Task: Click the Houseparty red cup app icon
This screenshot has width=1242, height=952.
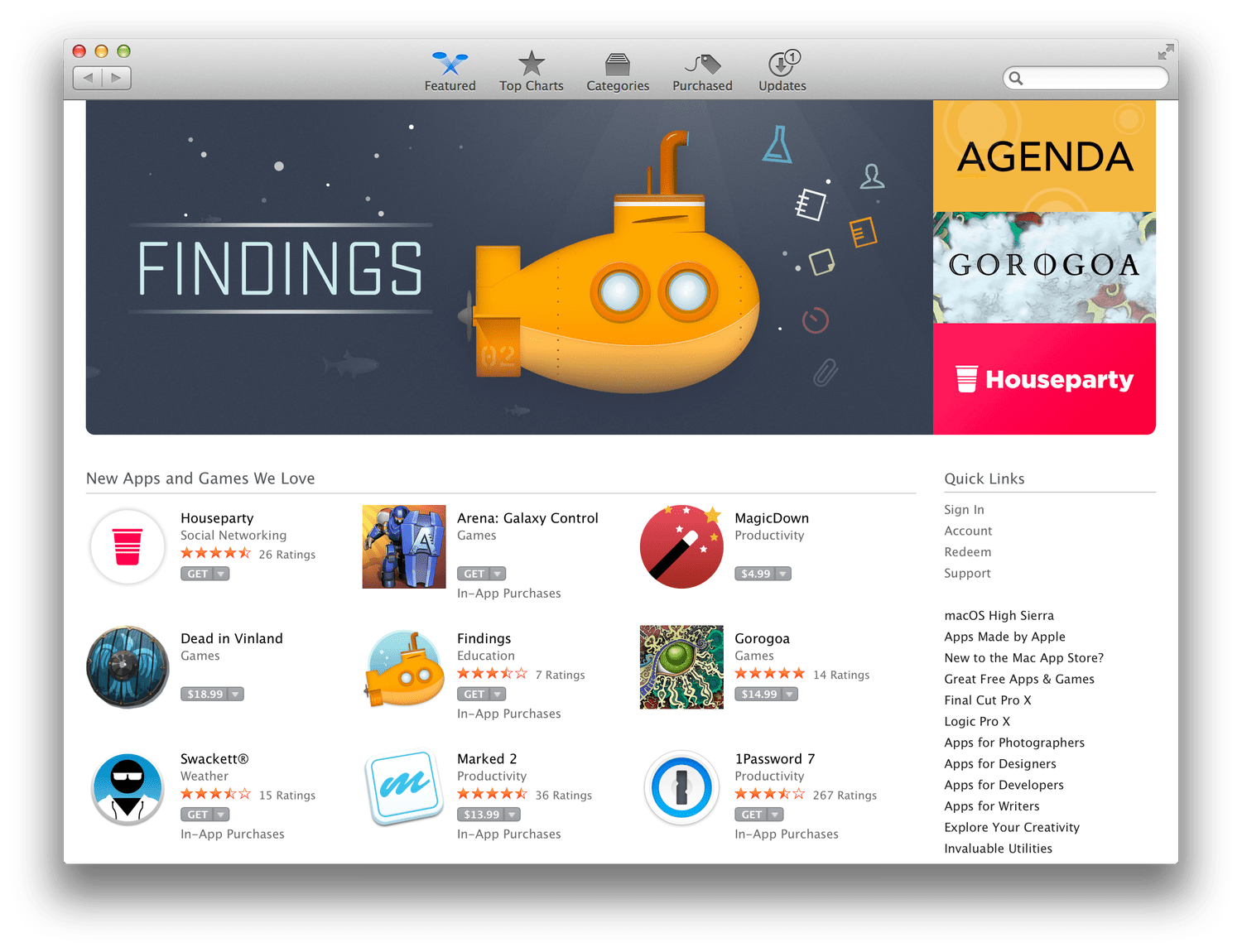Action: (x=128, y=546)
